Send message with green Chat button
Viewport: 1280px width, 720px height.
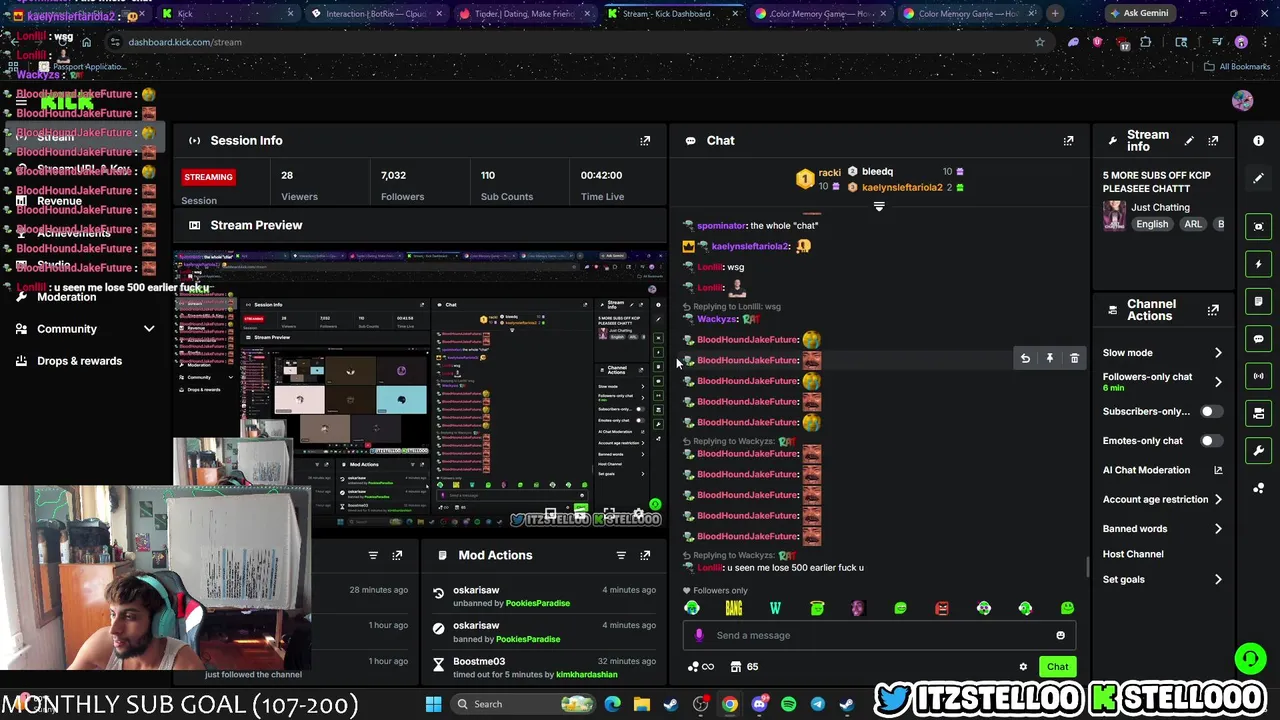coord(1057,667)
